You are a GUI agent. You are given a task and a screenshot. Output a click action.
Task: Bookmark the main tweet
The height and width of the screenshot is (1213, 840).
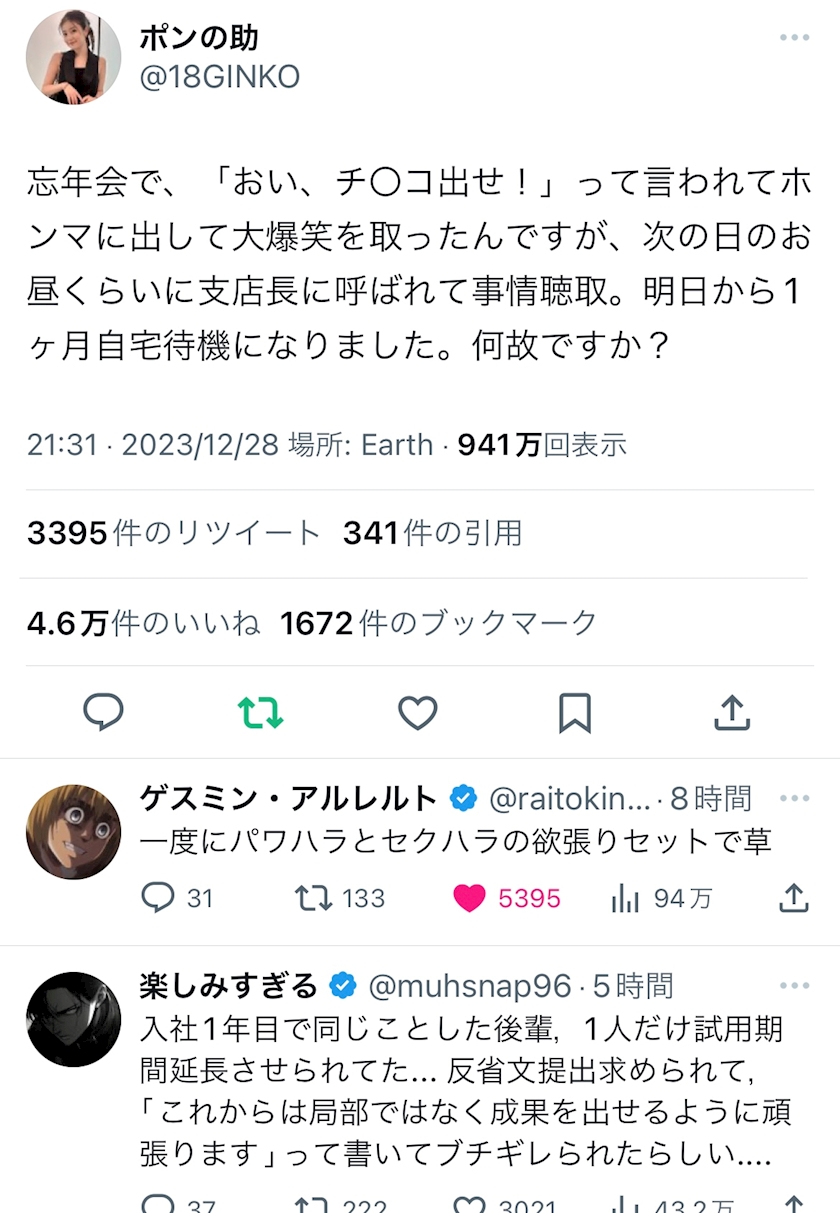point(575,713)
